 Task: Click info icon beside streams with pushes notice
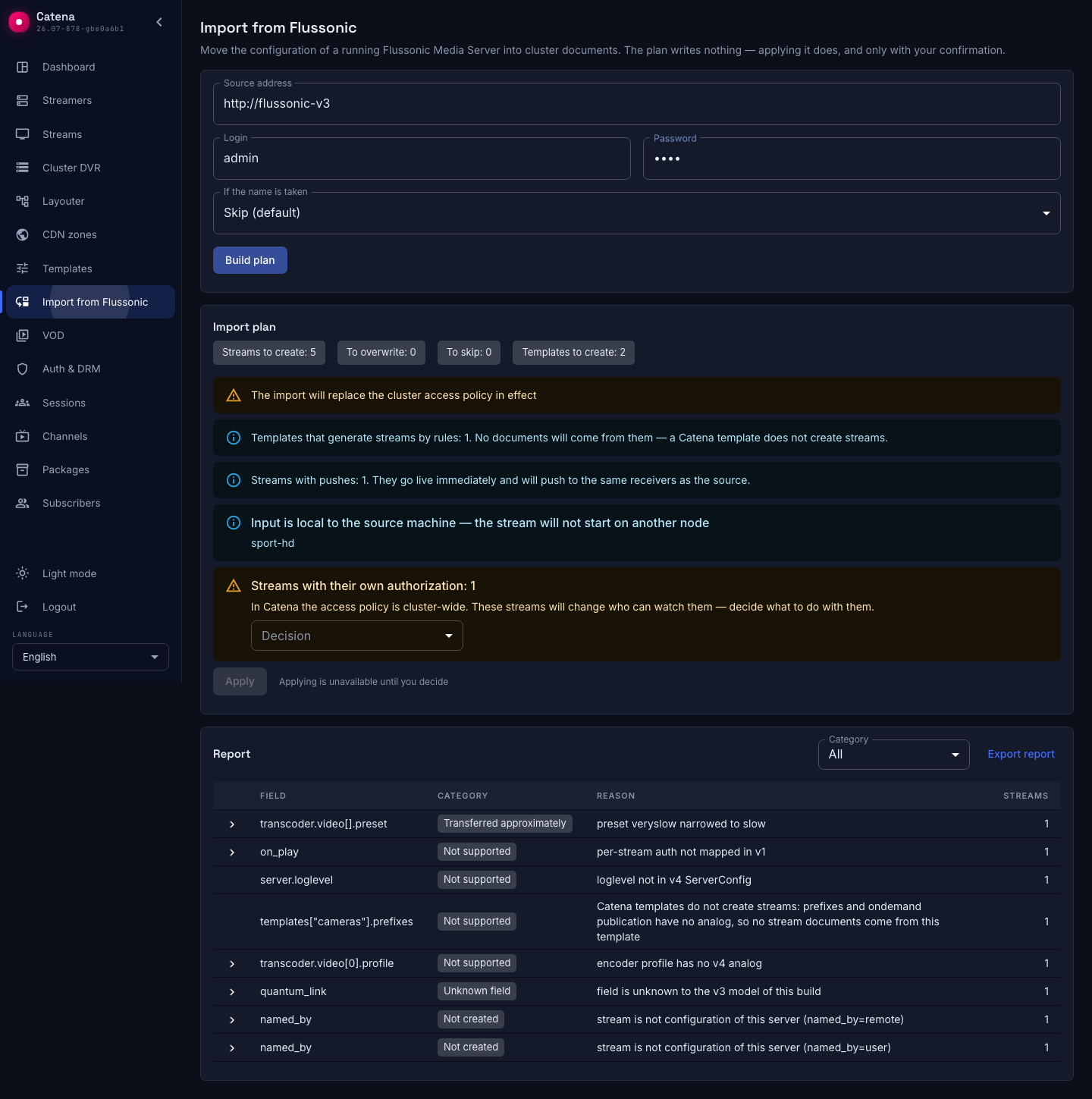(234, 480)
